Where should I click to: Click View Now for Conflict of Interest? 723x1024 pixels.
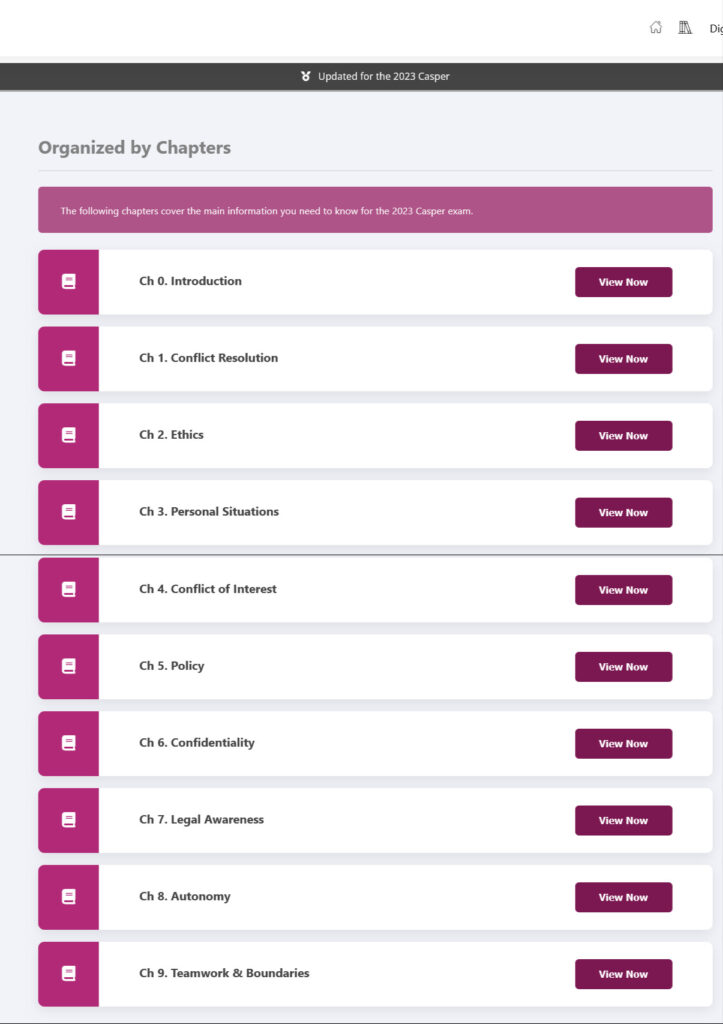tap(623, 590)
